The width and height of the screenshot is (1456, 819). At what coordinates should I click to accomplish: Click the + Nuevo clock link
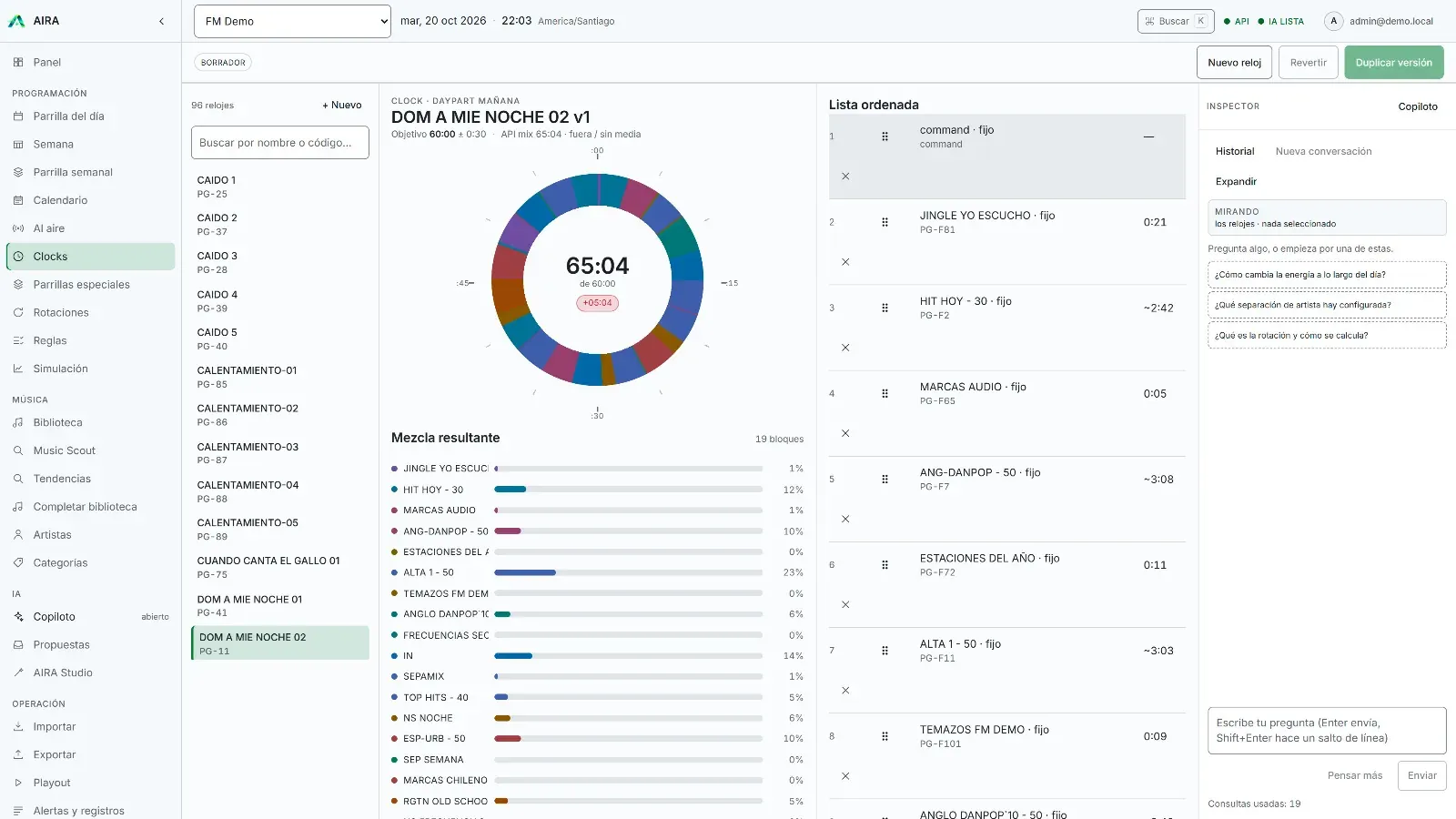341,106
